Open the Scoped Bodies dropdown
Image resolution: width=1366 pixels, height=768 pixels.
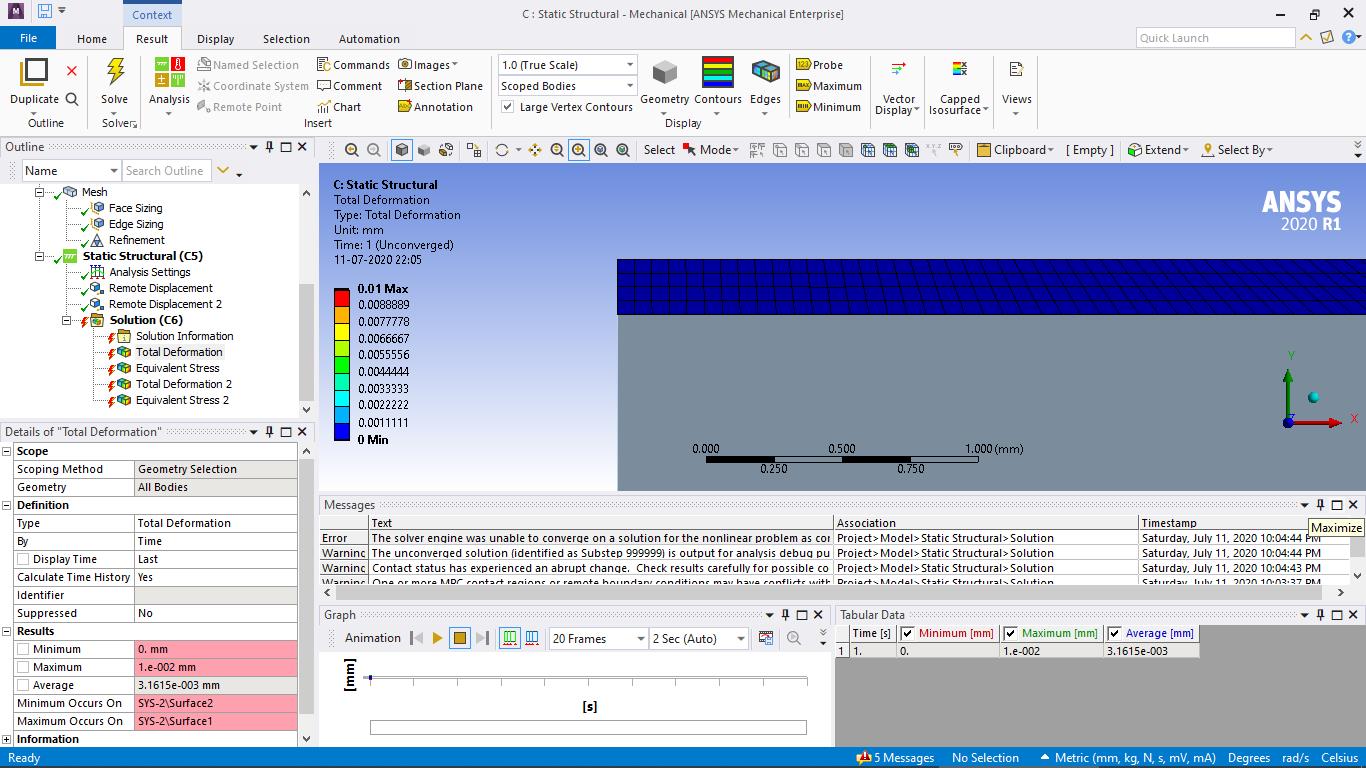567,86
